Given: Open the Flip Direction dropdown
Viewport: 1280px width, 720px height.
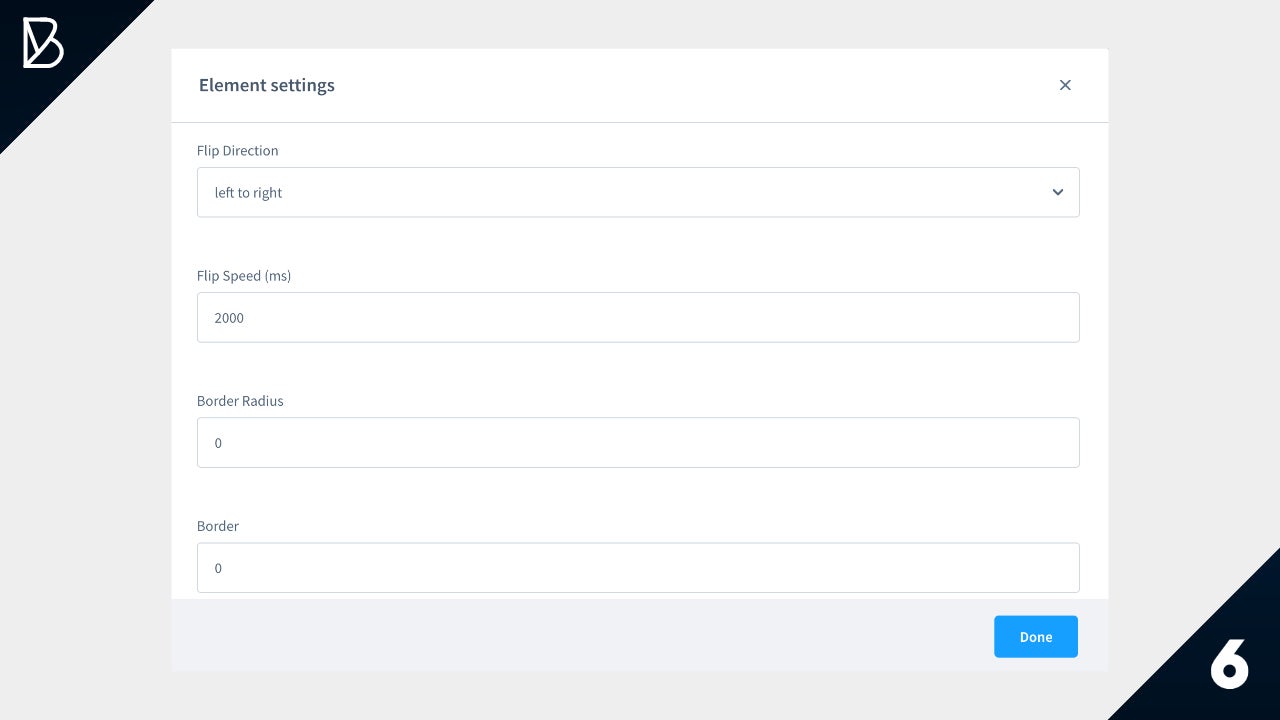Looking at the screenshot, I should tap(638, 192).
